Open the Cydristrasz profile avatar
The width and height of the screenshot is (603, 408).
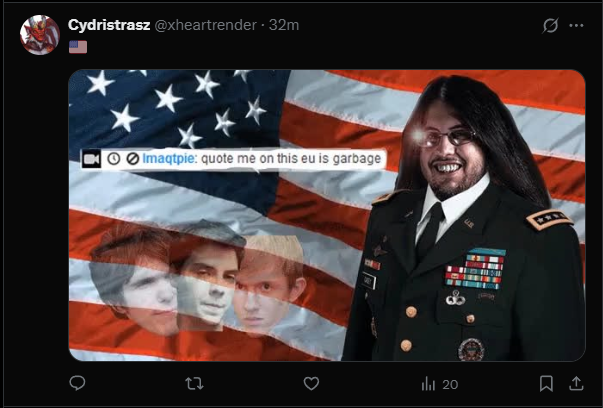tap(40, 35)
